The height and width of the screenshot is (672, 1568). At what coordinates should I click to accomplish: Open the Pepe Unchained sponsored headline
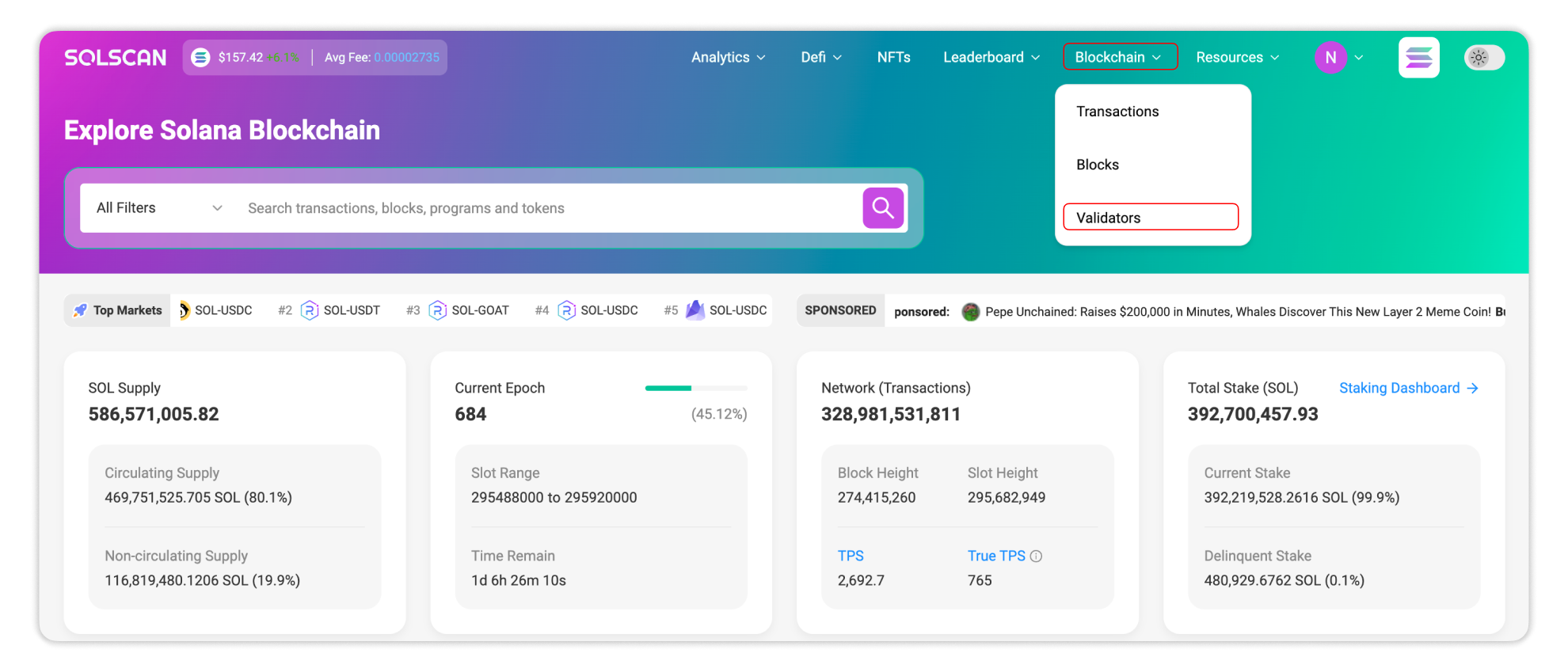pyautogui.click(x=1239, y=312)
